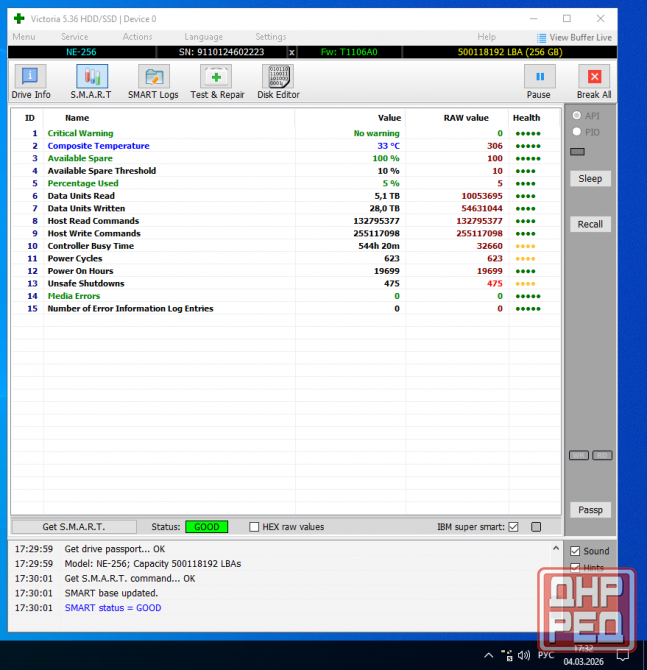
Task: Switch to the S.M.A.R.T view
Action: 91,82
